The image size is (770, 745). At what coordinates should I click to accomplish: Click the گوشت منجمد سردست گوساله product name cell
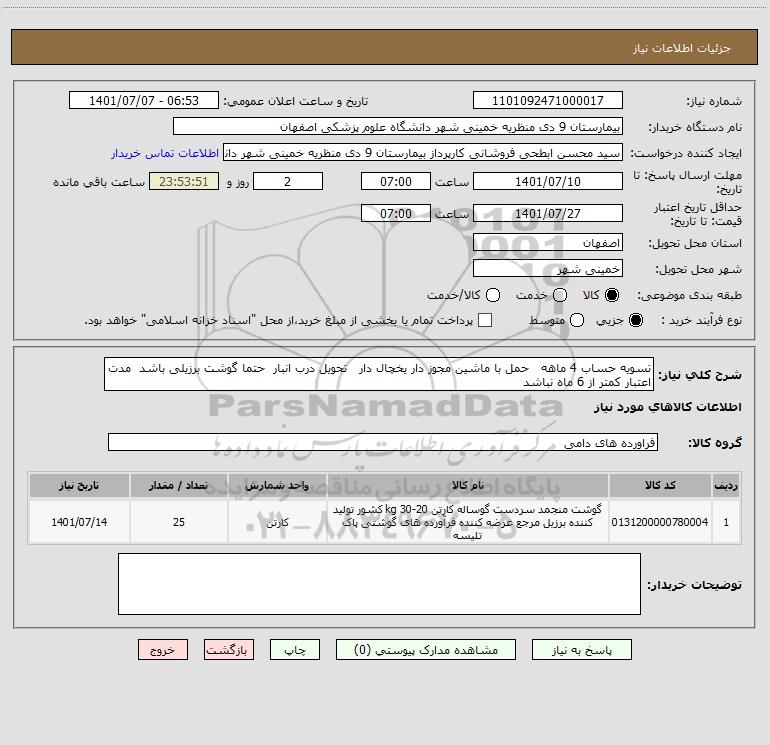[x=468, y=522]
